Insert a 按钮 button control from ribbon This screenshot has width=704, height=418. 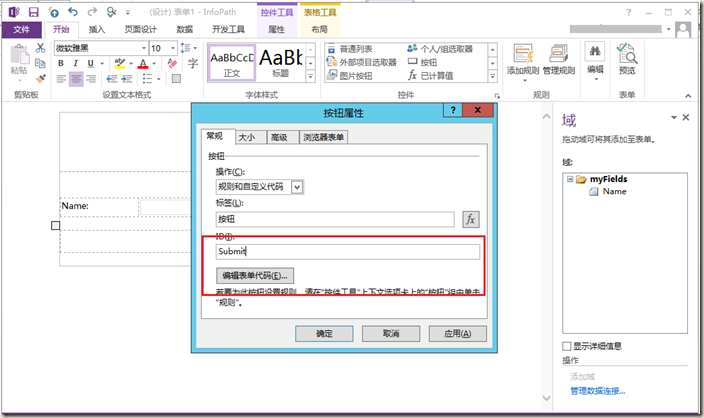(x=422, y=62)
